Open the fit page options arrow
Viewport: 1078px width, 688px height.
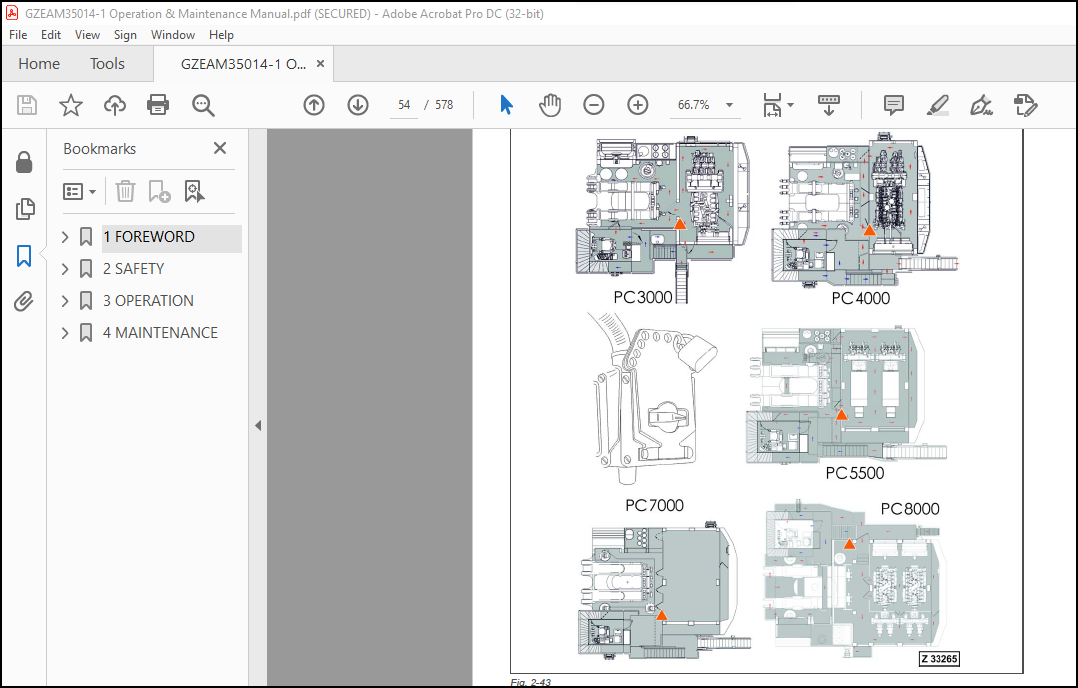(x=791, y=105)
